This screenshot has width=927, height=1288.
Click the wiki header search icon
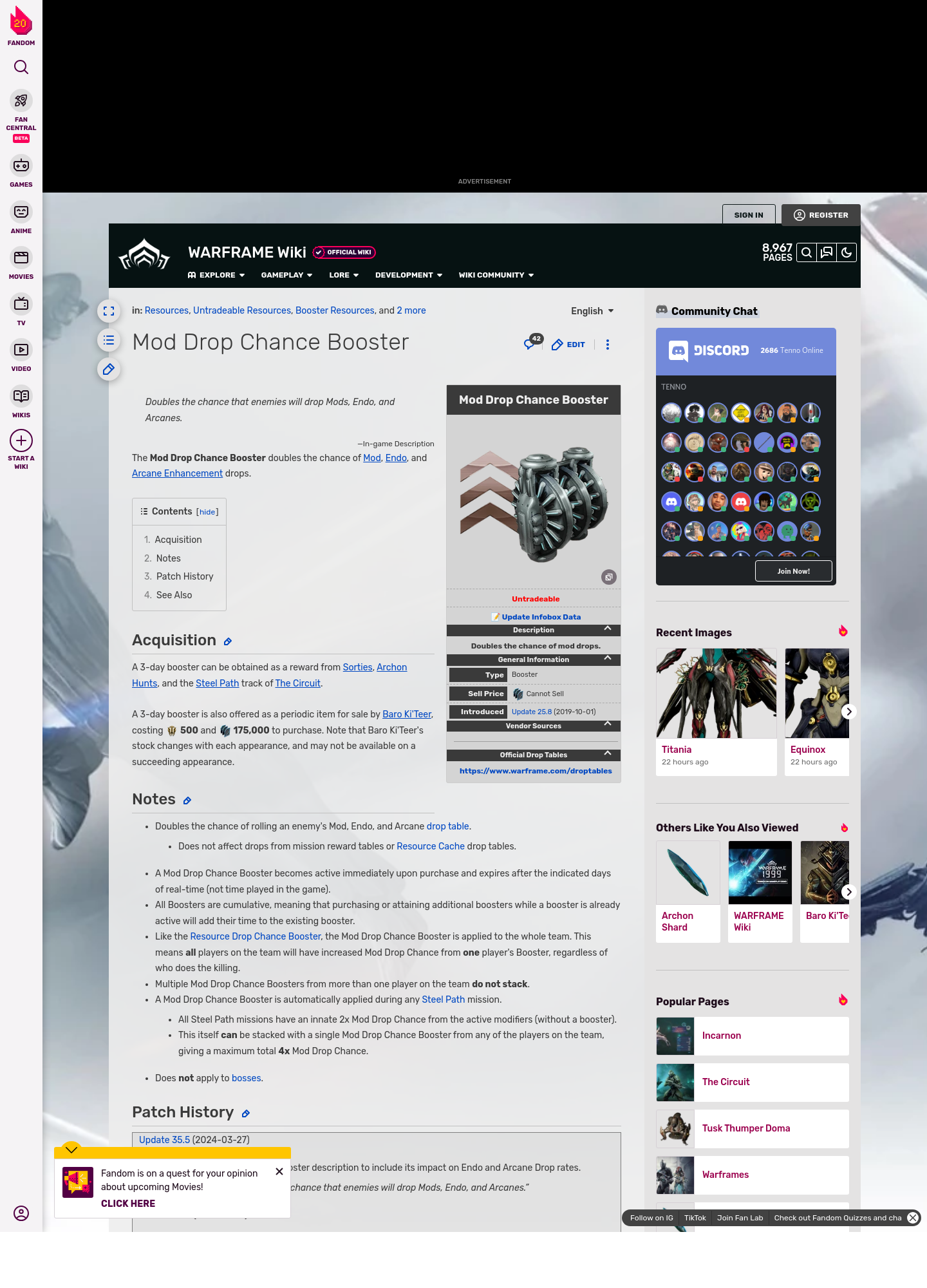[807, 252]
